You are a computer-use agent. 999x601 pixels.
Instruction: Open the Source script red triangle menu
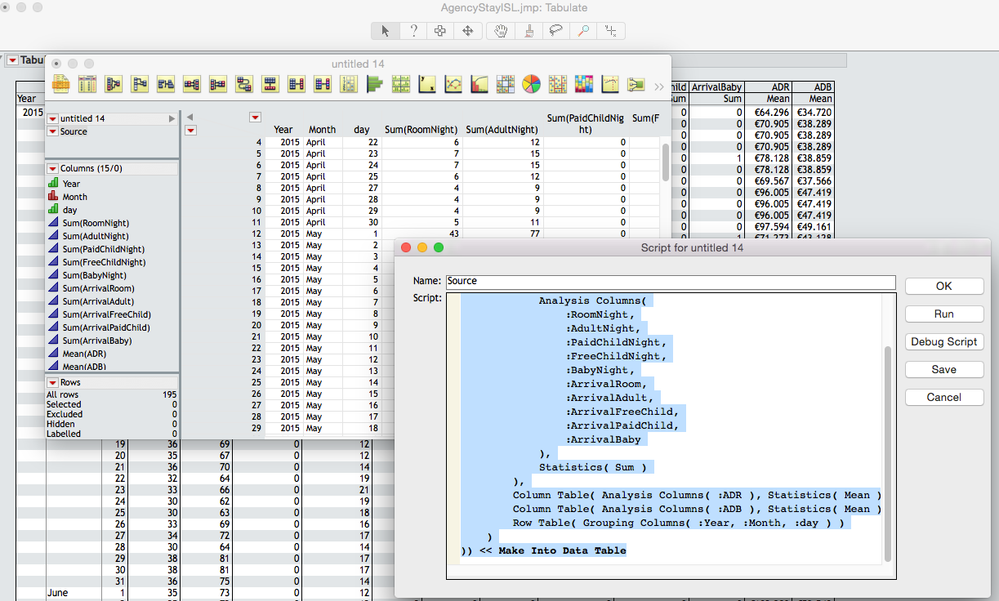53,132
